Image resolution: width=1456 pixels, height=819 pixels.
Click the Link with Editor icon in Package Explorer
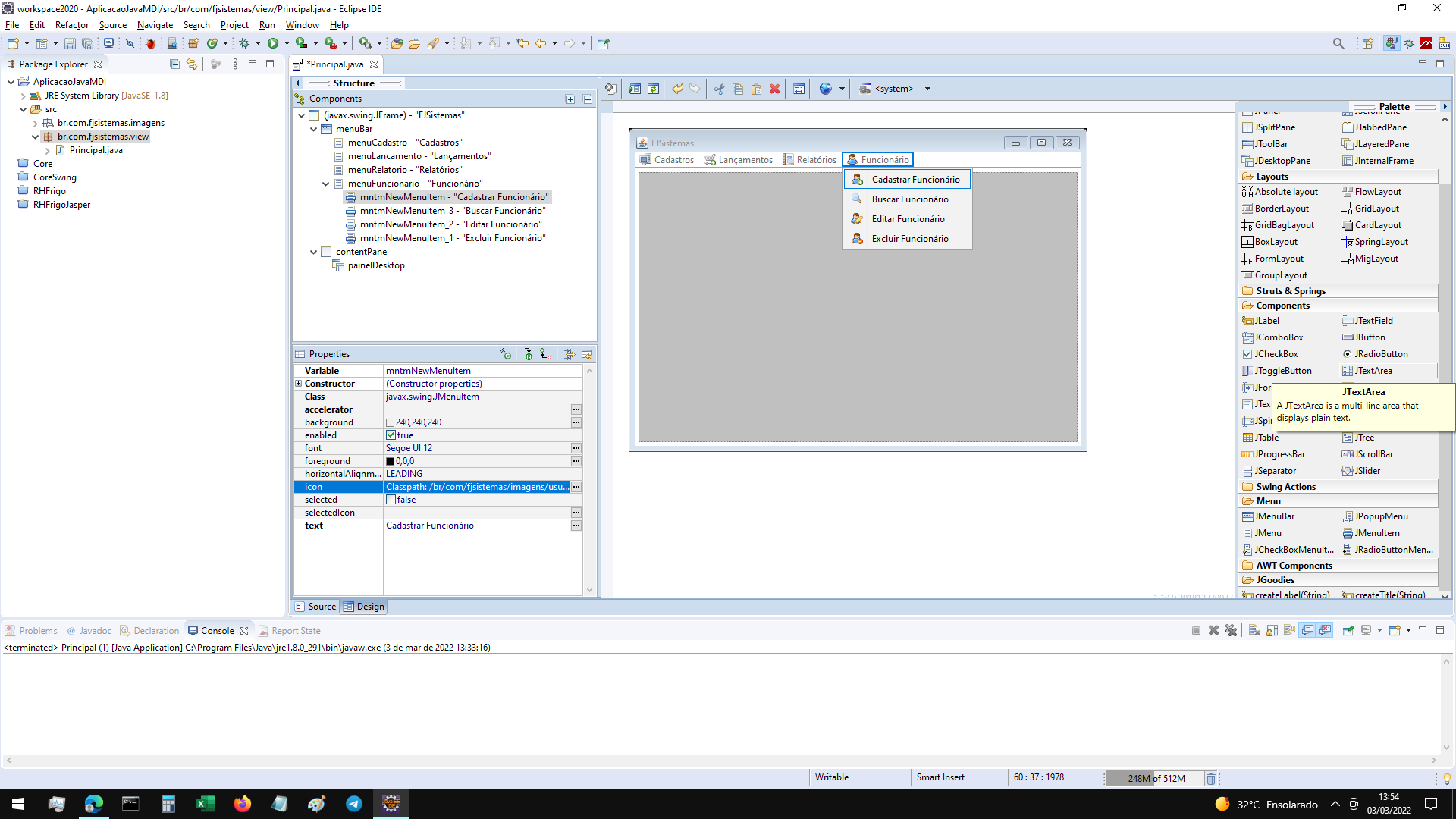coord(192,64)
